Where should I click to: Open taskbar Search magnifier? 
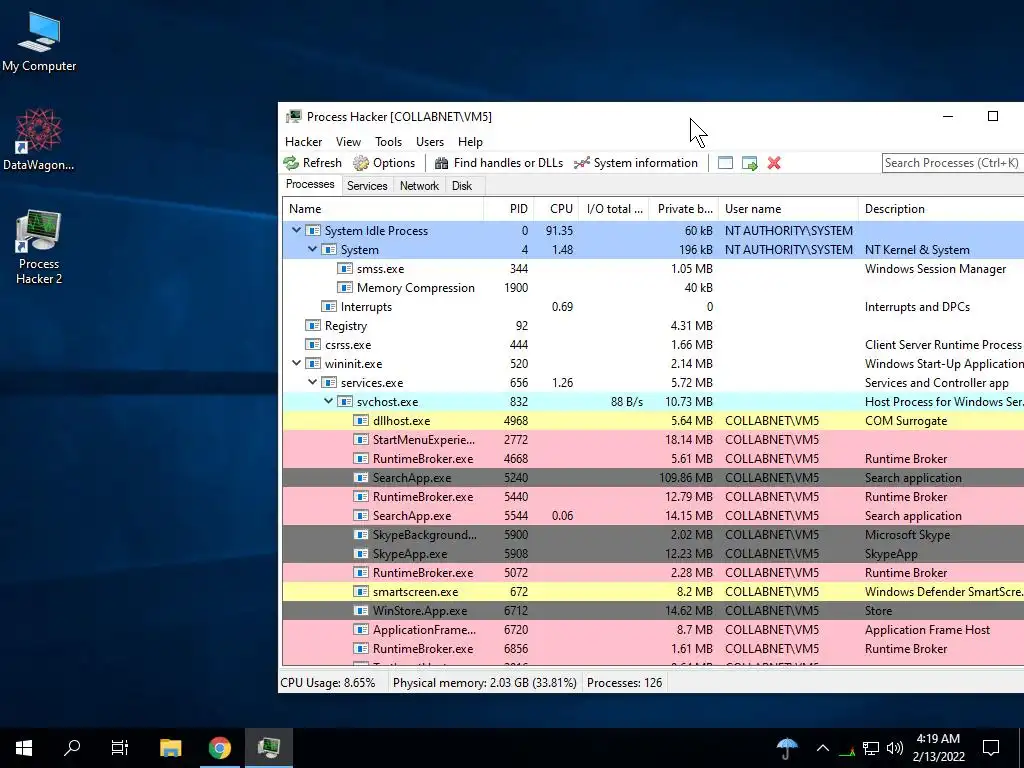[72, 747]
